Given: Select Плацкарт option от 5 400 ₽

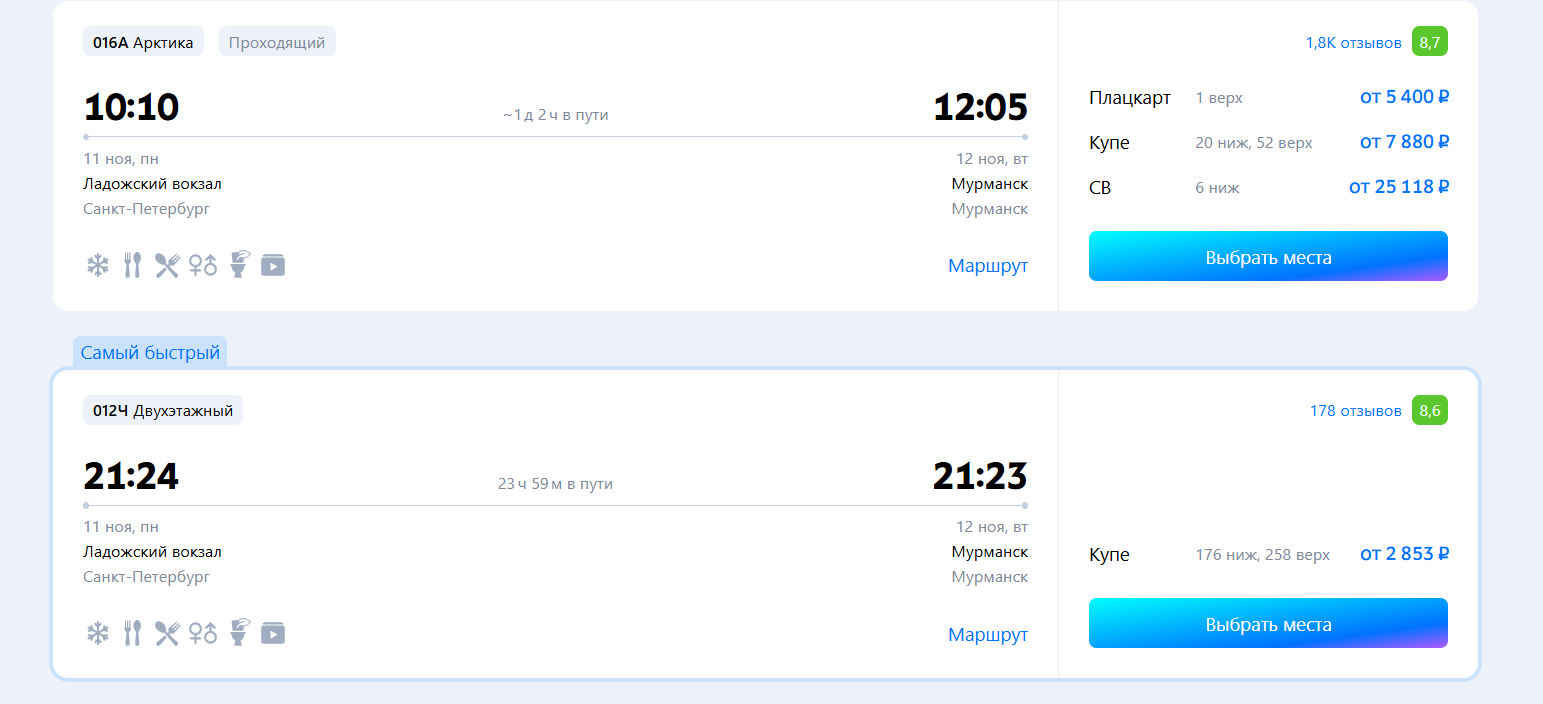Looking at the screenshot, I should pyautogui.click(x=1269, y=98).
